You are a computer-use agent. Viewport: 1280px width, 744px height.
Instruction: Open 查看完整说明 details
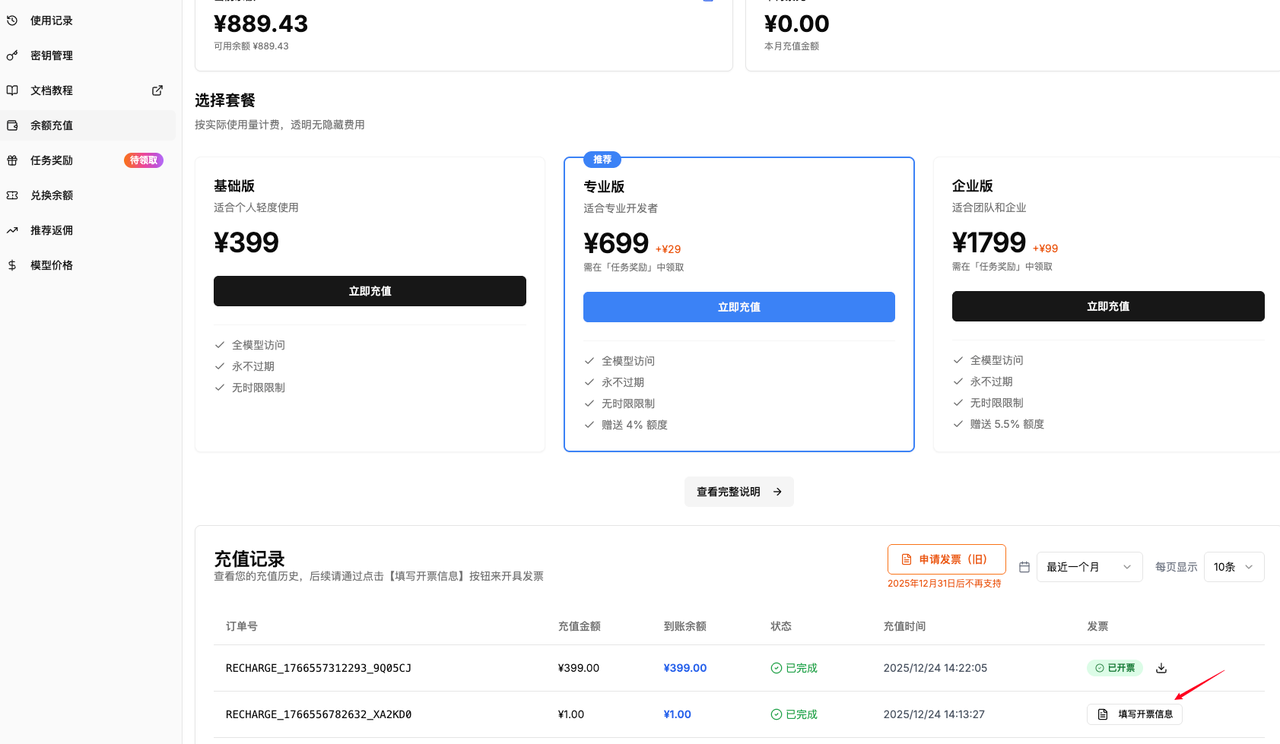point(739,492)
